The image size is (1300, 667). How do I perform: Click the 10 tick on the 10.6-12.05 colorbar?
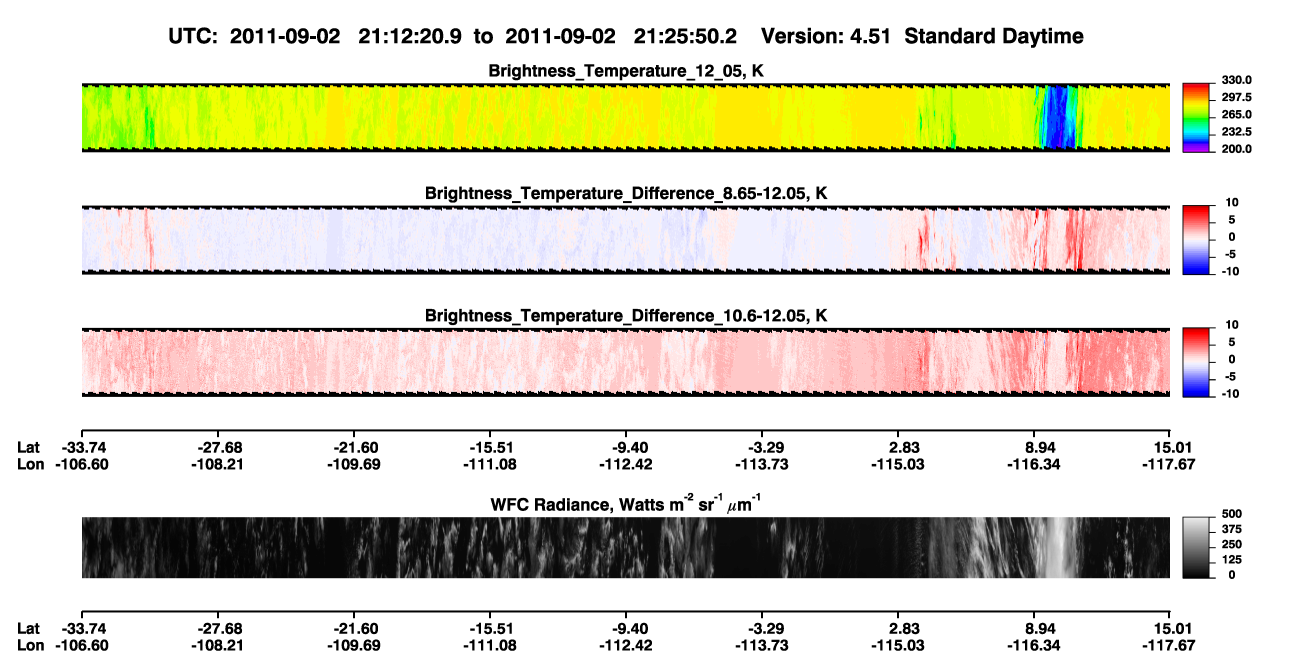(1232, 324)
